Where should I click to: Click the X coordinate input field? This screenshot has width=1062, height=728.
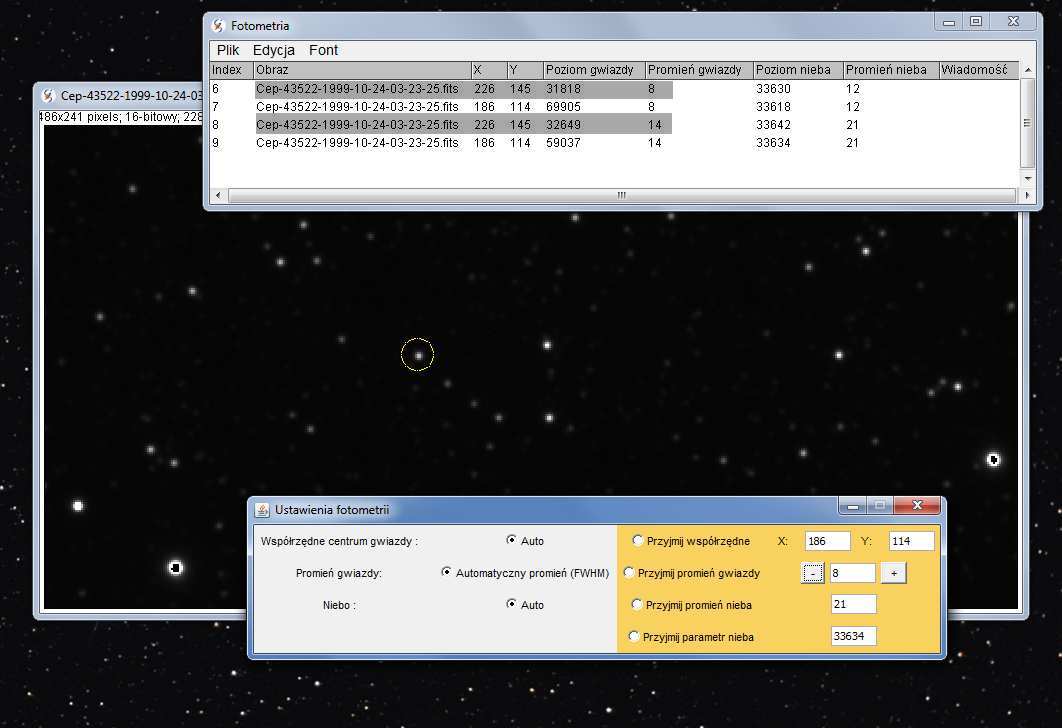point(827,541)
